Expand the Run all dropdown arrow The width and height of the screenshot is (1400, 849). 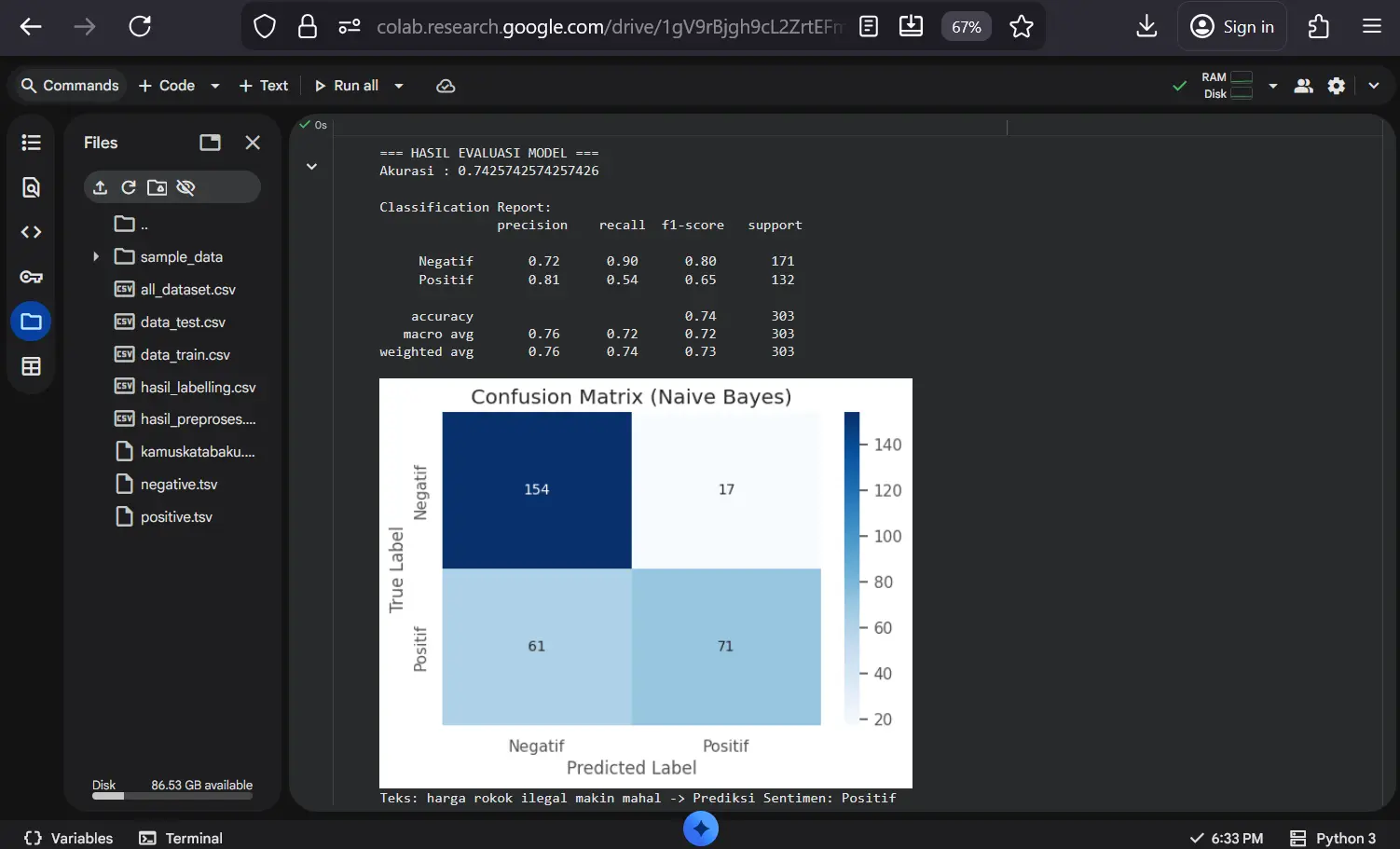click(398, 85)
